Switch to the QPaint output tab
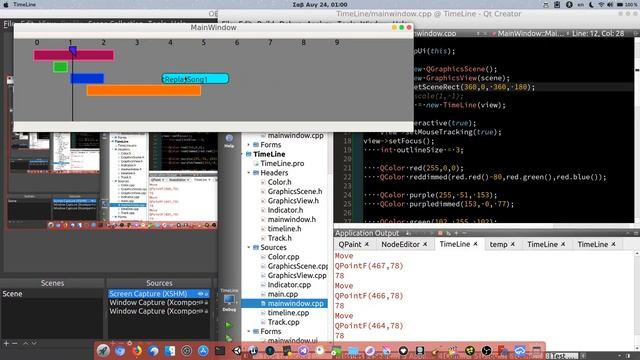Viewport: 640px width, 360px height. click(x=350, y=244)
